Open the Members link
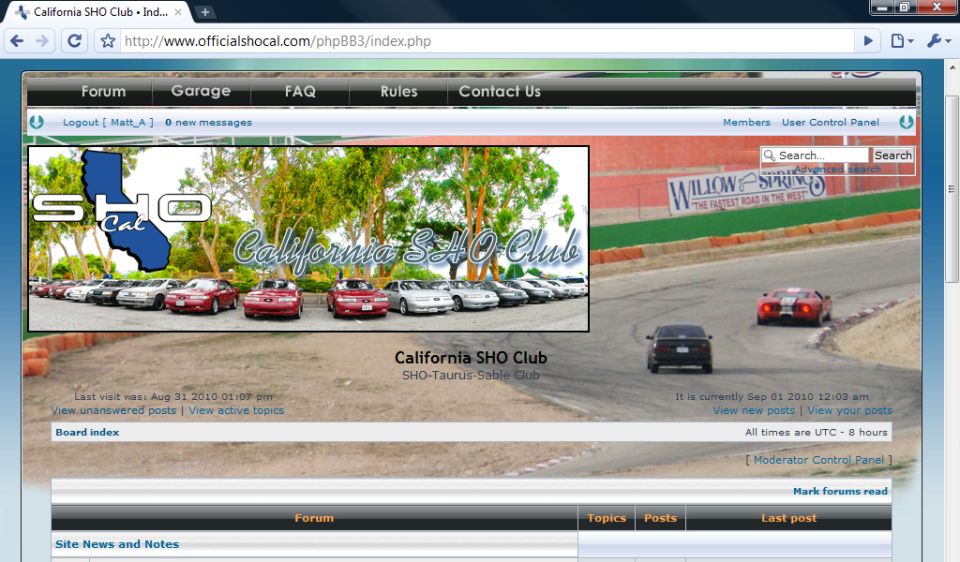 tap(746, 122)
